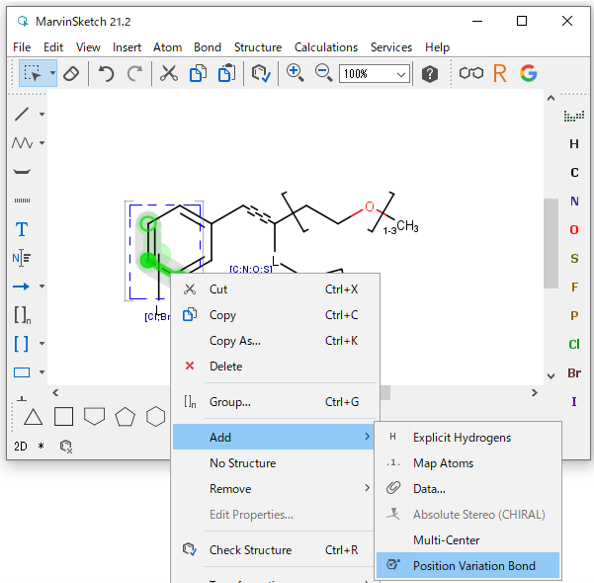
Task: Choose Group... in the context menu
Action: pos(275,402)
